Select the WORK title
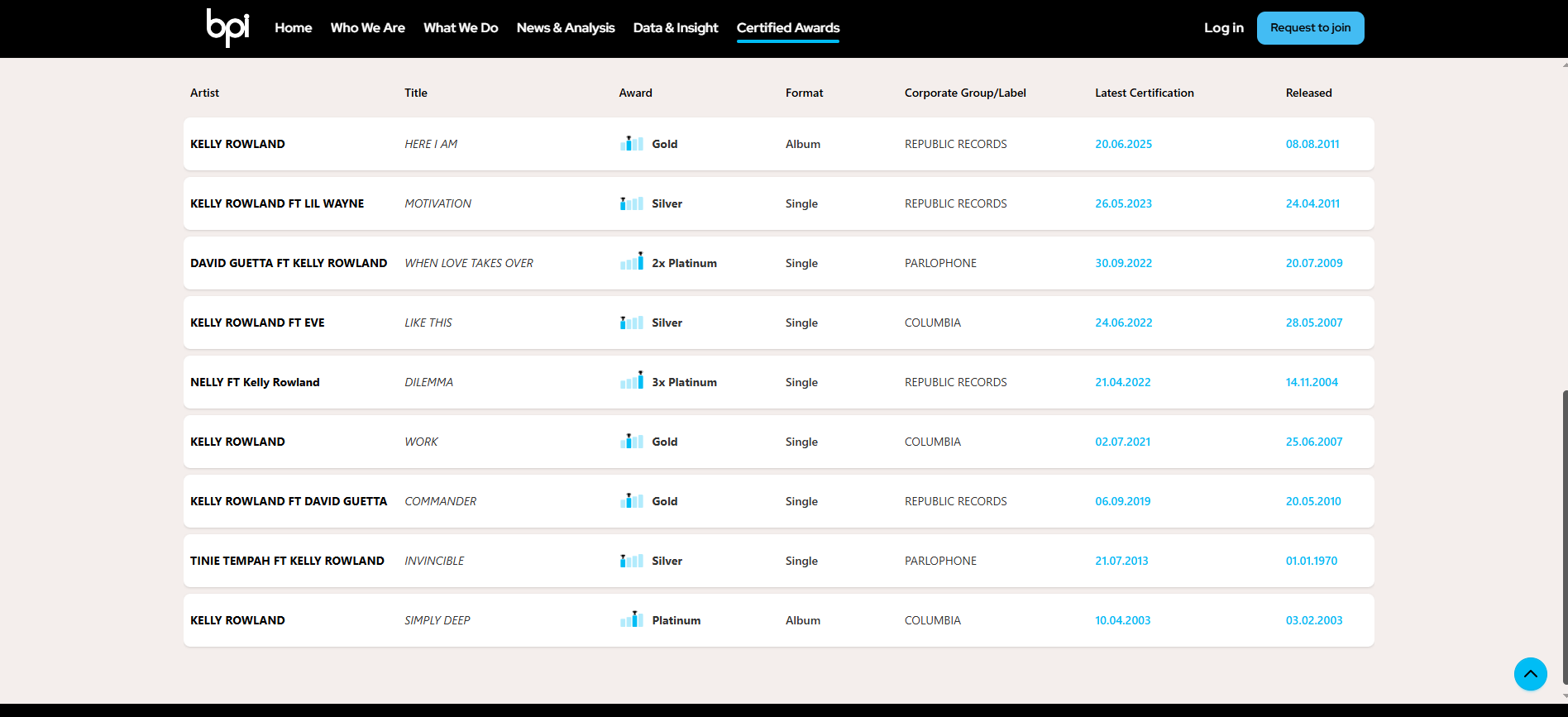The image size is (1568, 717). (422, 442)
